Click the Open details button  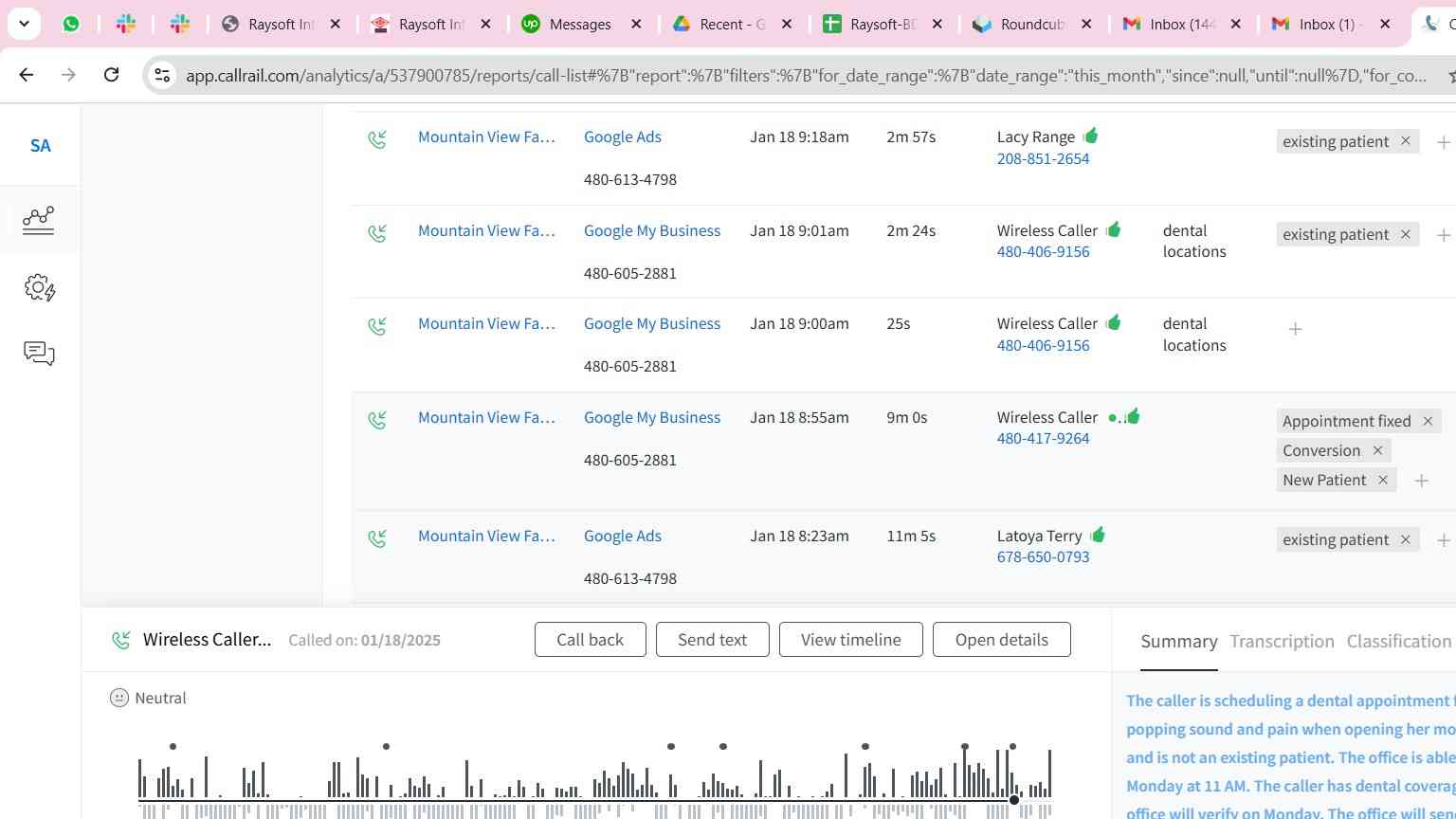click(1001, 640)
